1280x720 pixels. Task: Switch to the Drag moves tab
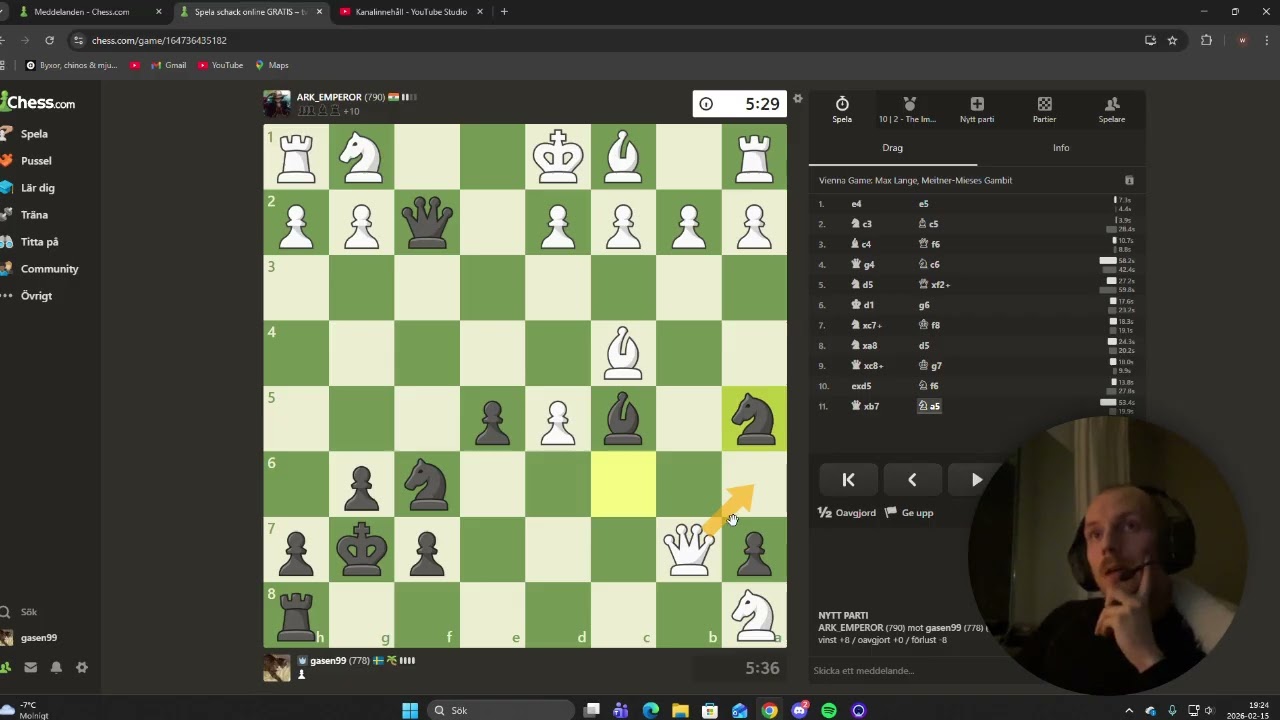point(893,148)
